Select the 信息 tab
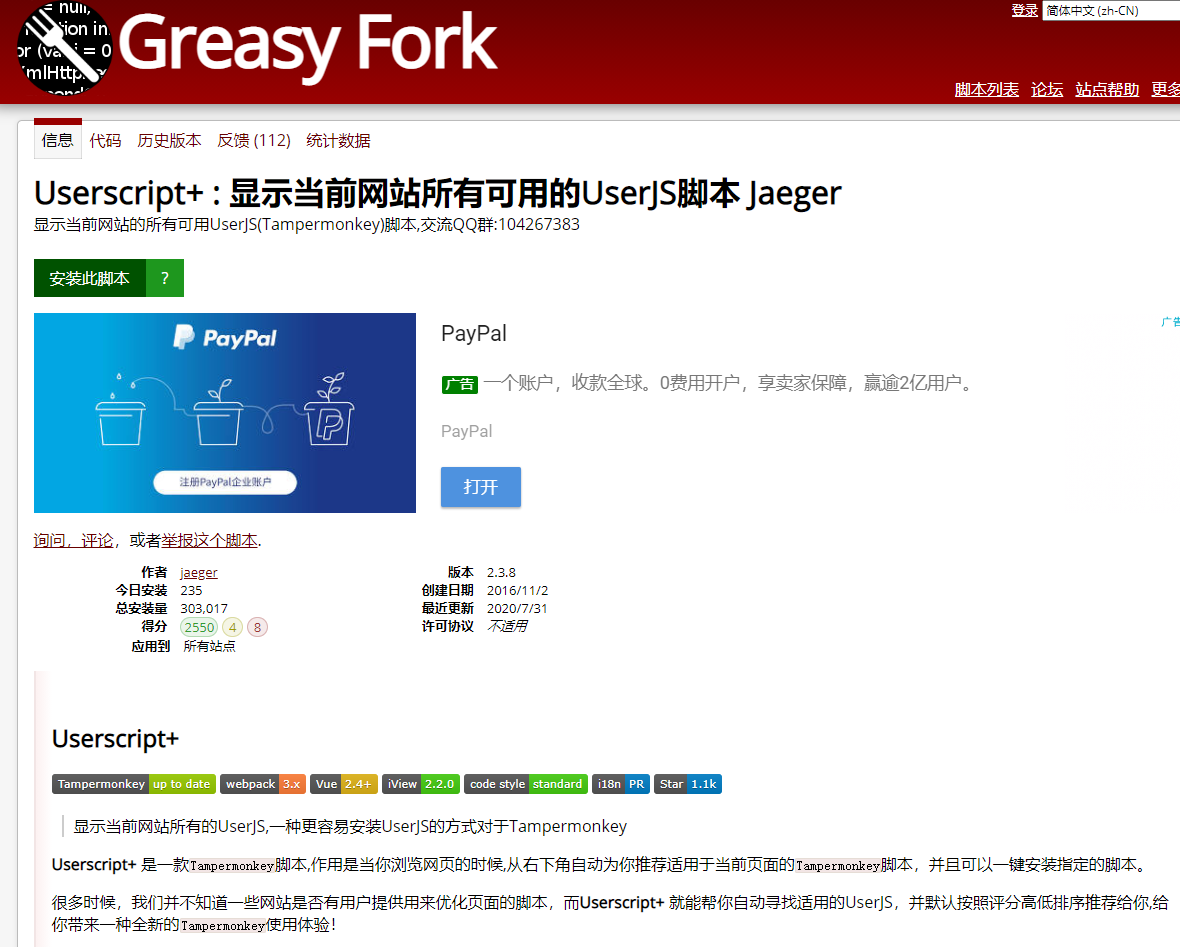The height and width of the screenshot is (947, 1180). 58,140
